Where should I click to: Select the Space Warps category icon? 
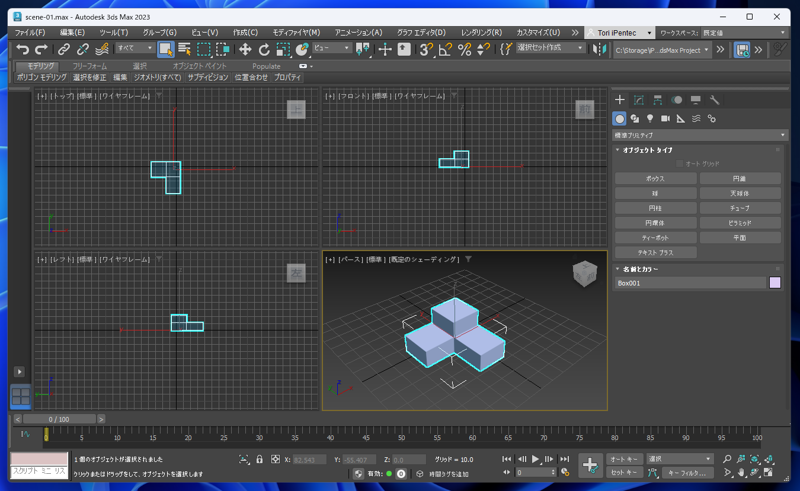pyautogui.click(x=696, y=119)
